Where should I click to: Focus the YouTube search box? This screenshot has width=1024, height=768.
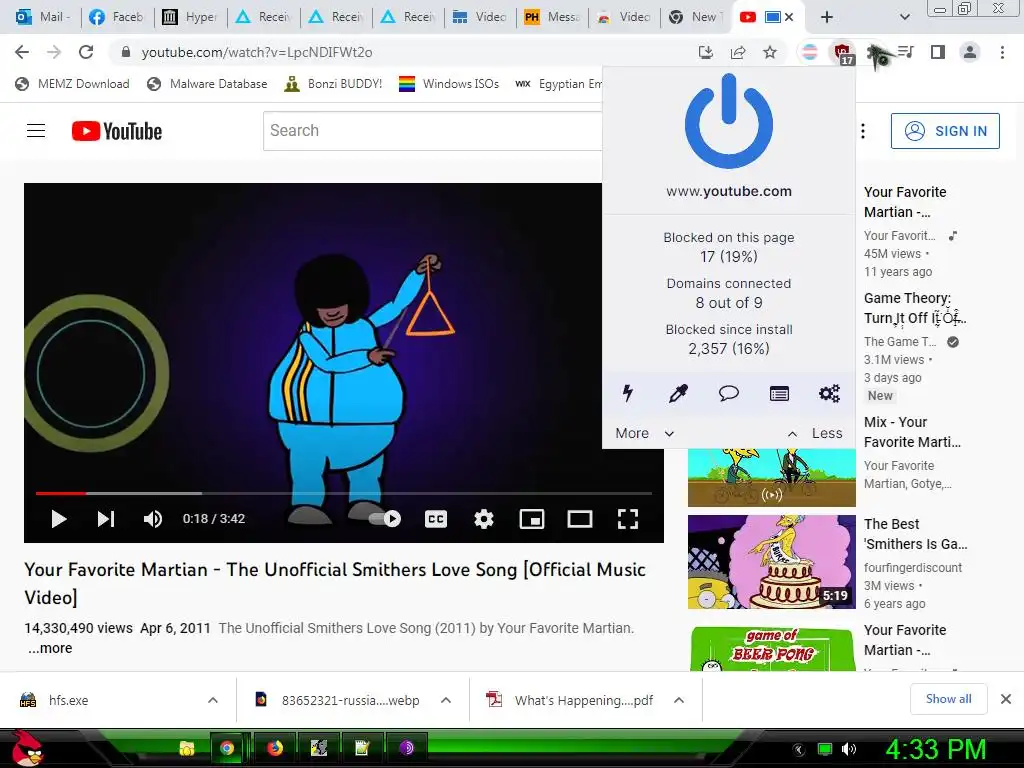(x=432, y=131)
